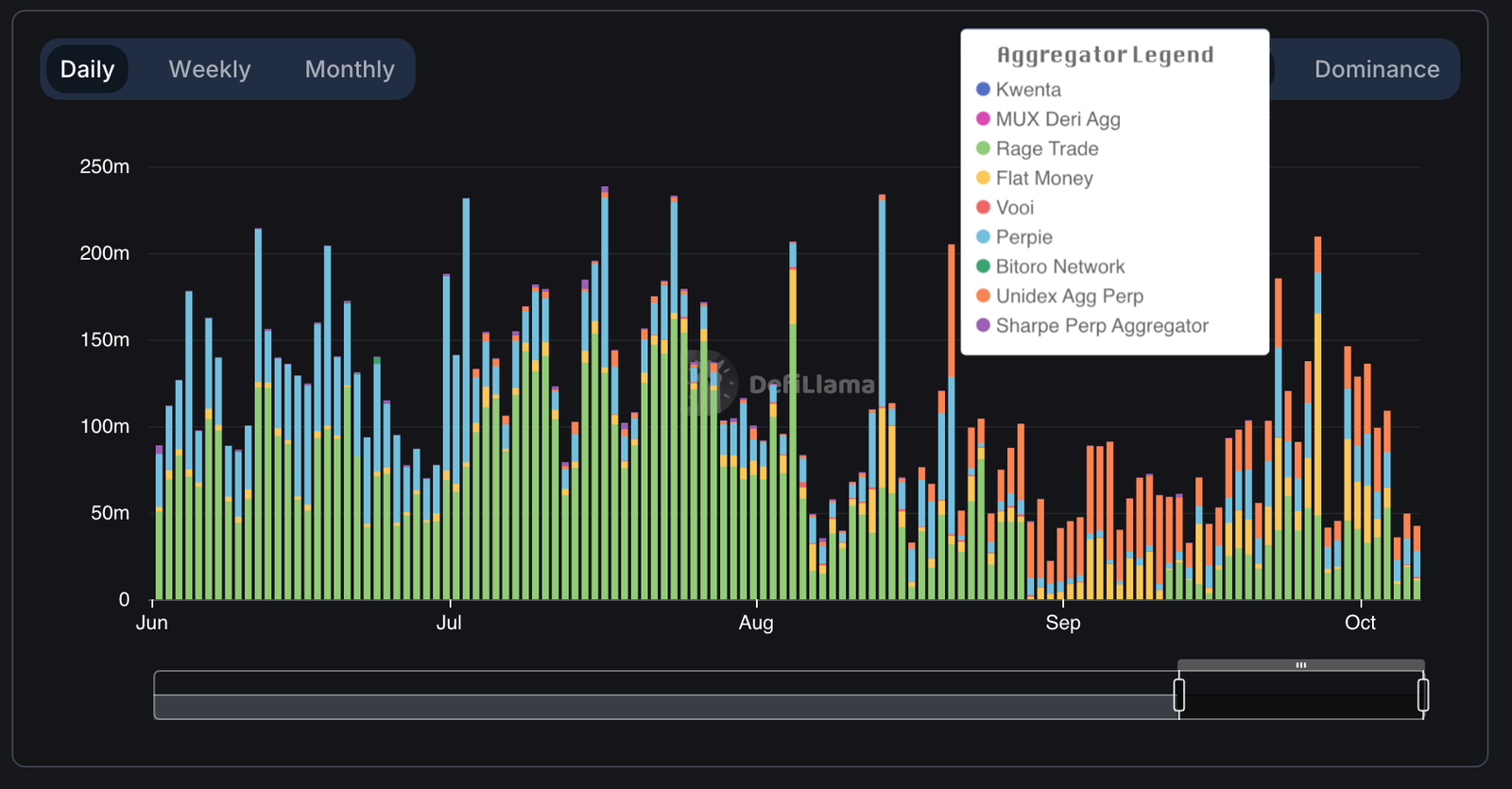Click the MUX Deri Agg pink dot
This screenshot has width=1512, height=789.
pyautogui.click(x=983, y=118)
